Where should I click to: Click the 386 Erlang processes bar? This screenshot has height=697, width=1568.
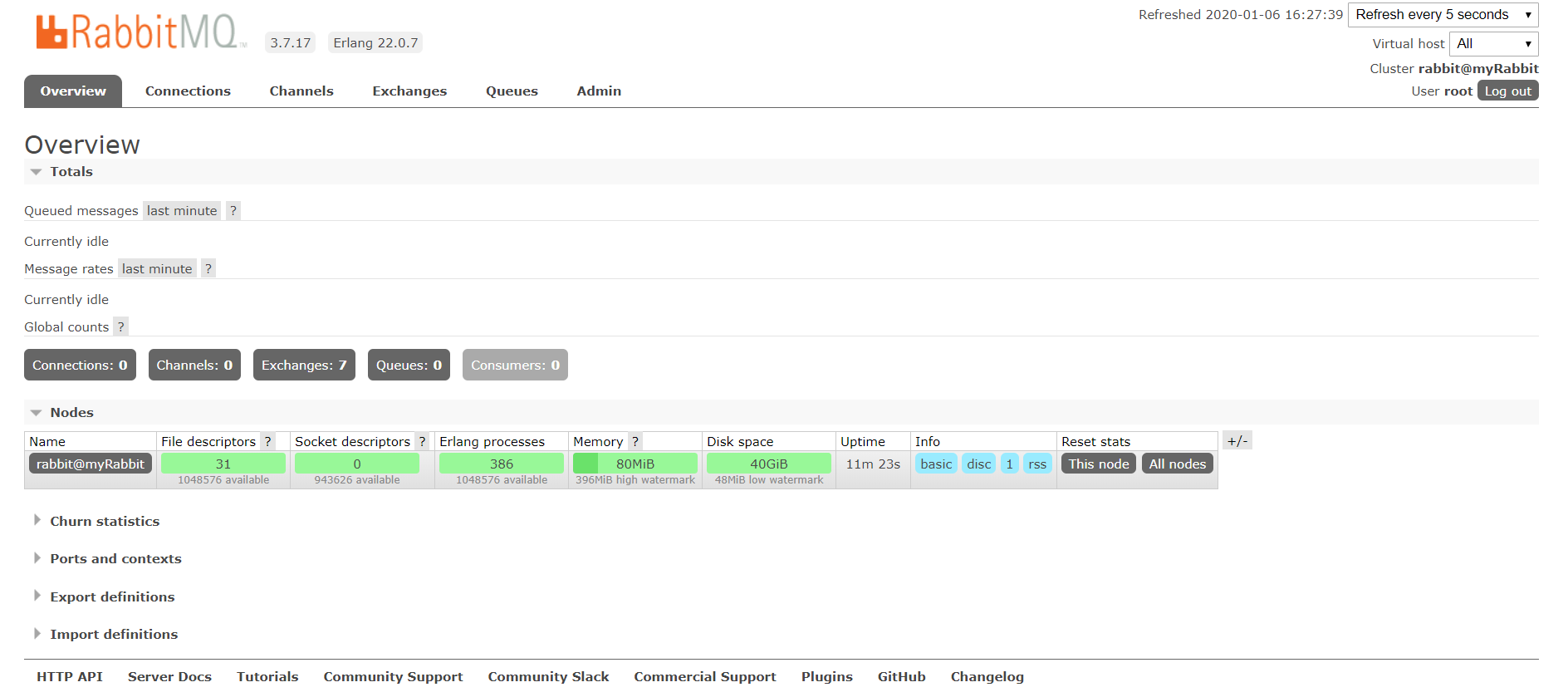pyautogui.click(x=502, y=464)
